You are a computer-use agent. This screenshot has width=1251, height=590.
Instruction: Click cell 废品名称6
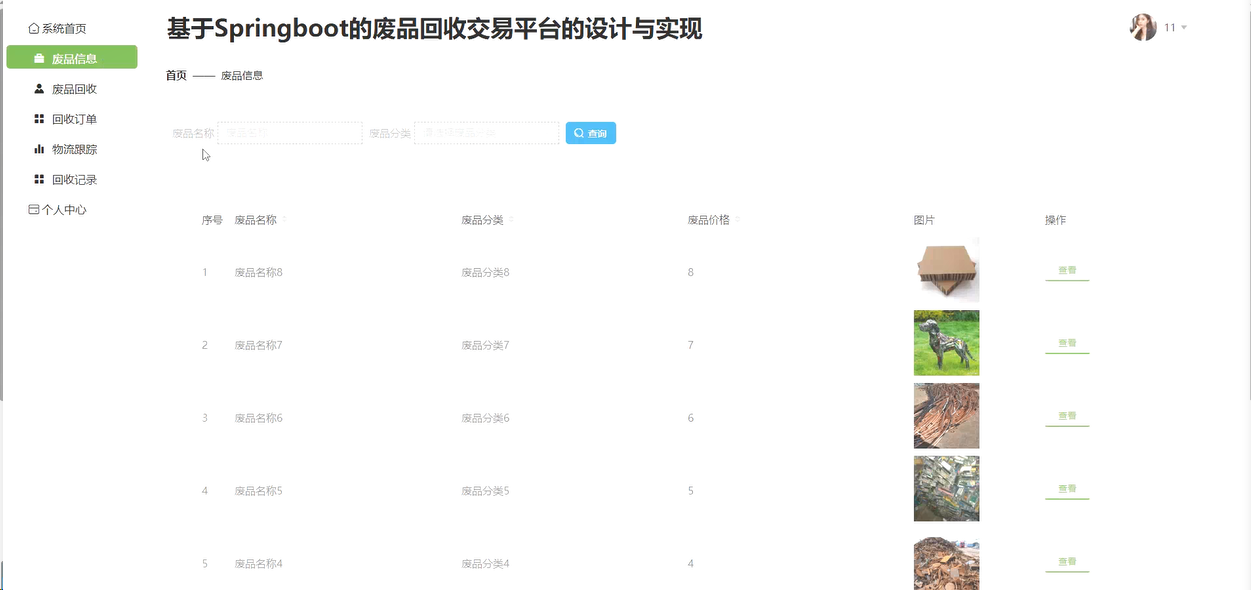point(259,418)
